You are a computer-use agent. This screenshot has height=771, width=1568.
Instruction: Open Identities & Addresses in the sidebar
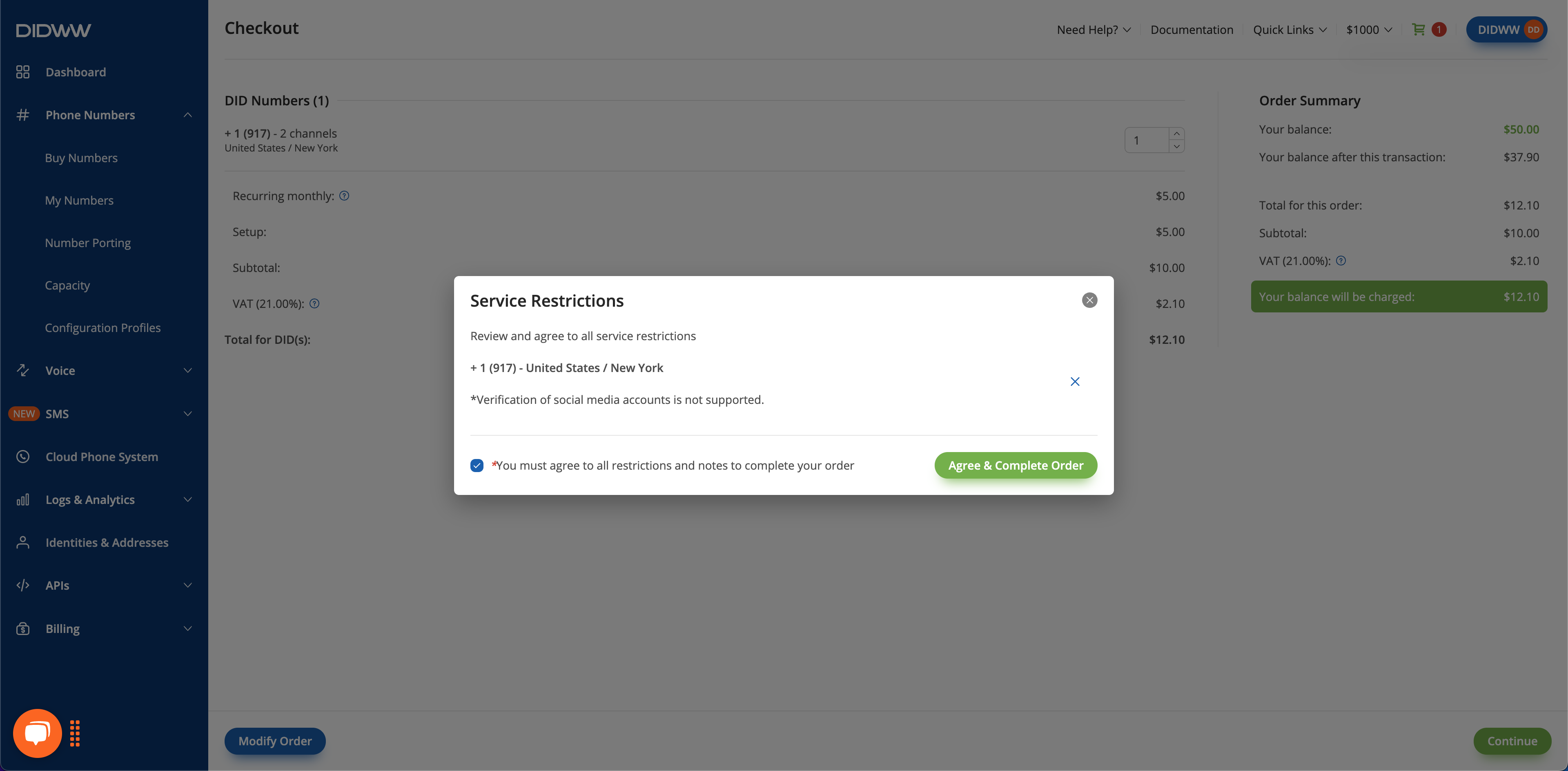tap(107, 542)
